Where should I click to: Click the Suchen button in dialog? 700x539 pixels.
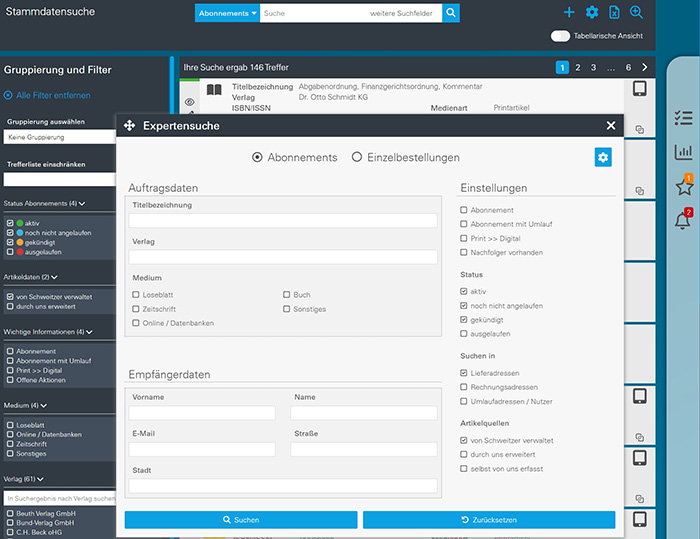pos(240,520)
